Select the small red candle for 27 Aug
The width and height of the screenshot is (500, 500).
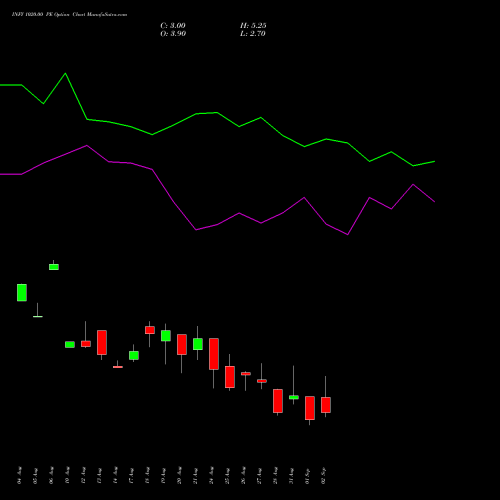[x=262, y=381]
